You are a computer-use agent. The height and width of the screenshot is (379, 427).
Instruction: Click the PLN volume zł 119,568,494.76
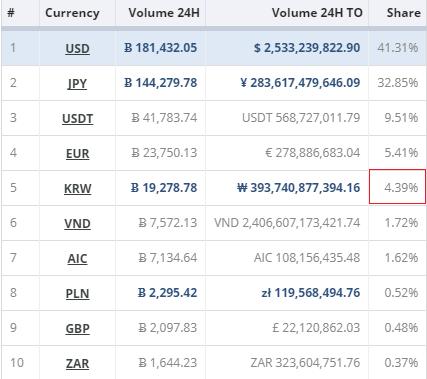point(311,293)
